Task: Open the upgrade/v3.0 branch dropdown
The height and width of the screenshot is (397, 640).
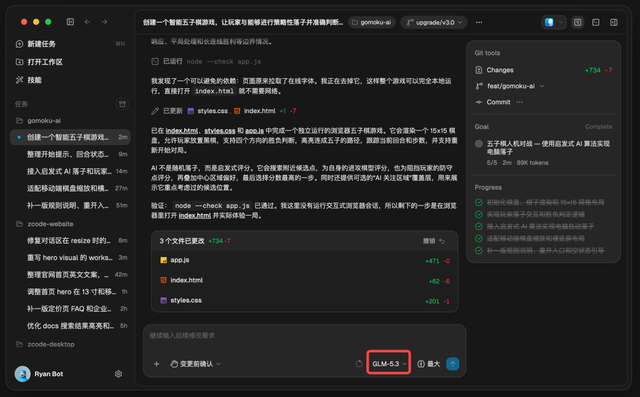Action: (433, 22)
